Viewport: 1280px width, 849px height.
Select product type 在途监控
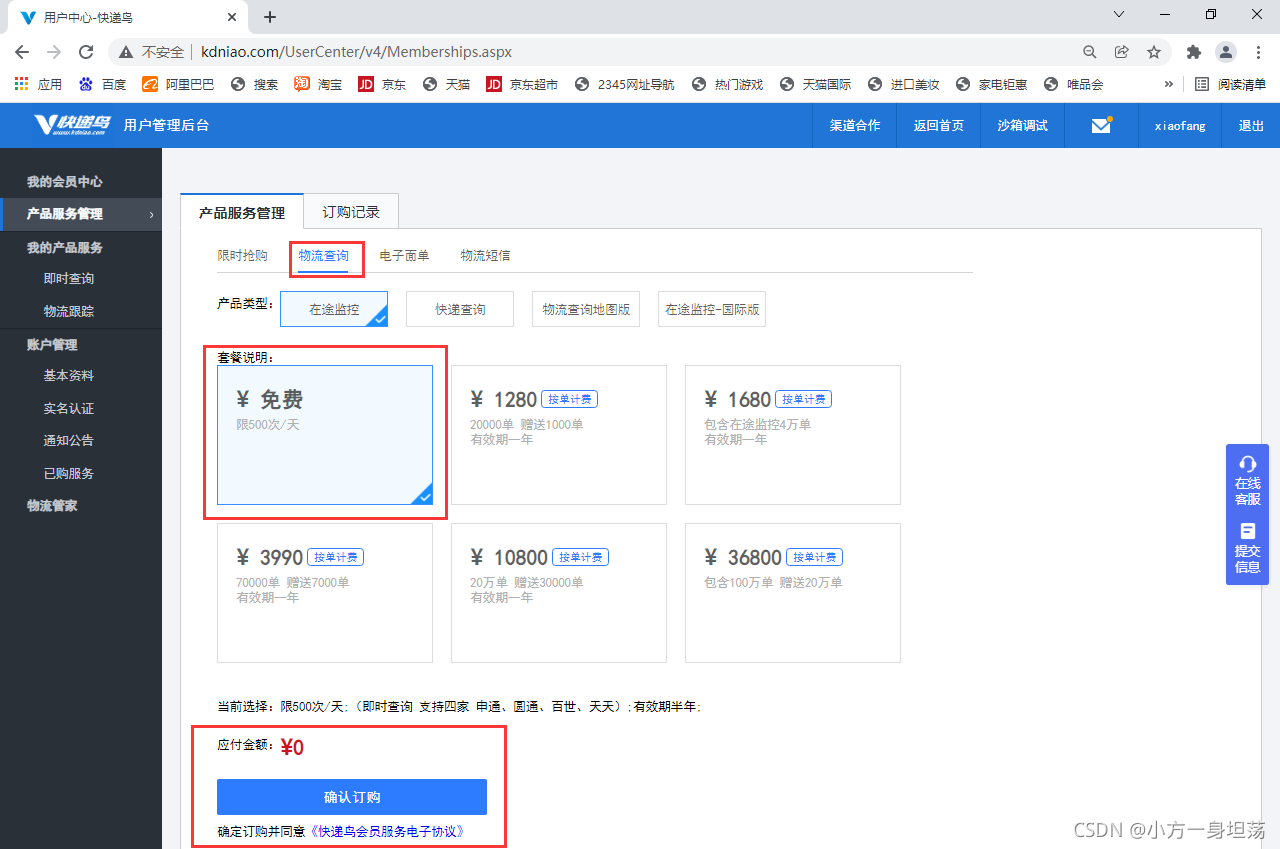[334, 309]
